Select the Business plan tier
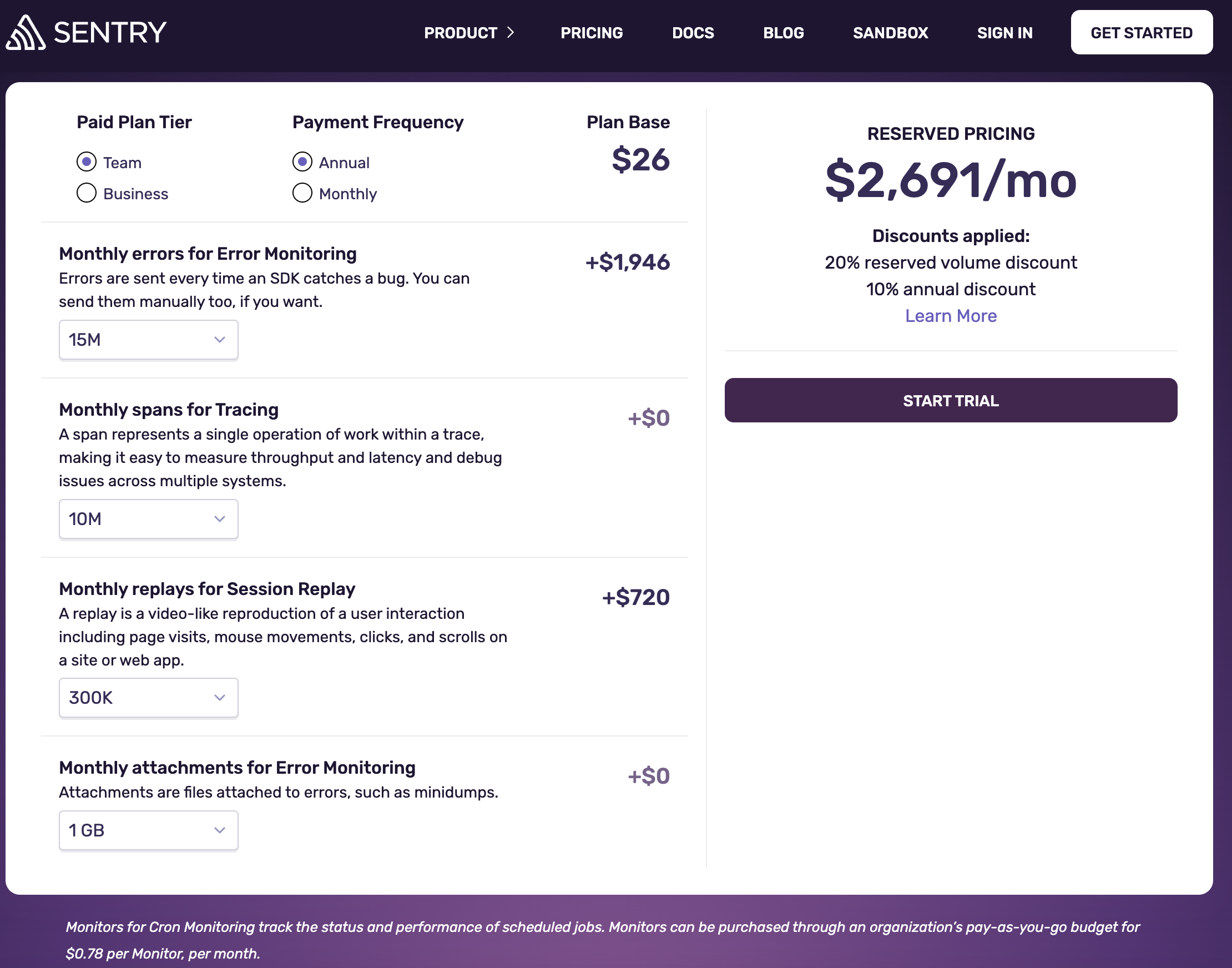The width and height of the screenshot is (1232, 968). click(x=86, y=193)
